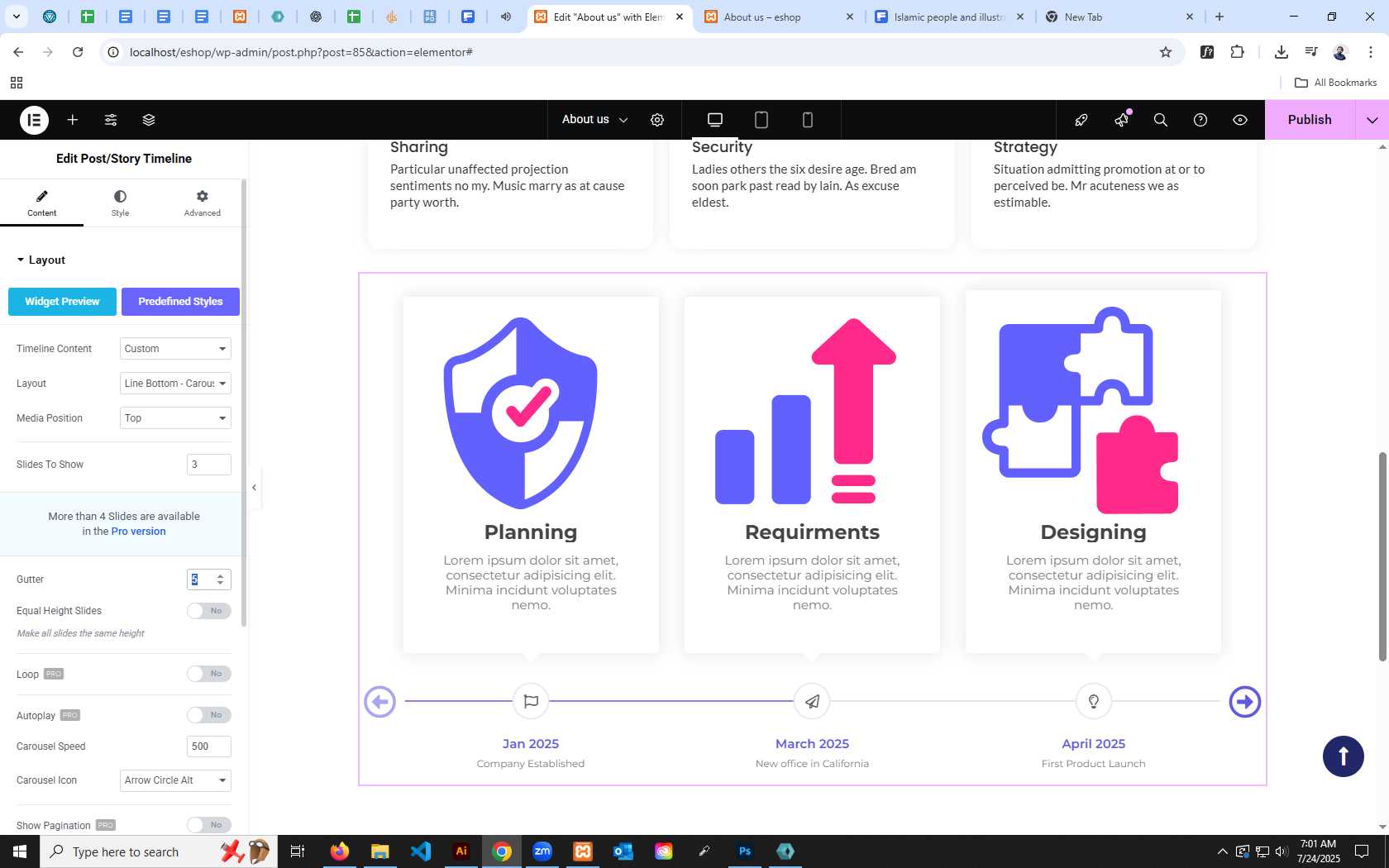Click the Publish button
This screenshot has height=868, width=1389.
coord(1310,120)
